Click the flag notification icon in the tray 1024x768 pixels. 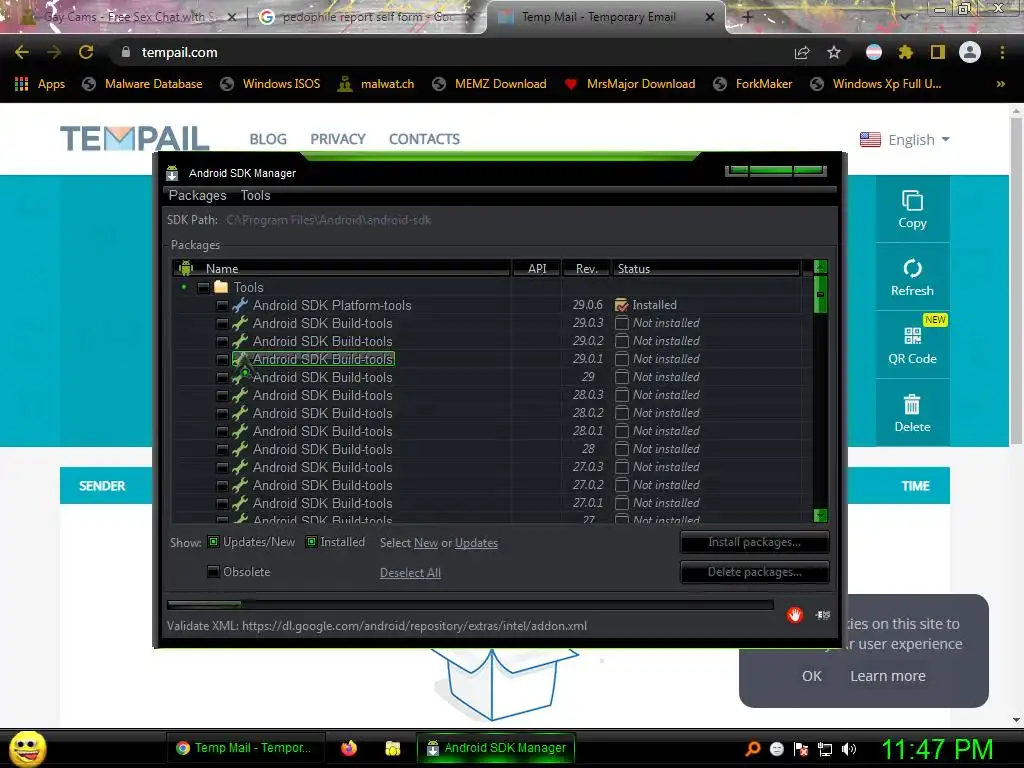pyautogui.click(x=801, y=749)
